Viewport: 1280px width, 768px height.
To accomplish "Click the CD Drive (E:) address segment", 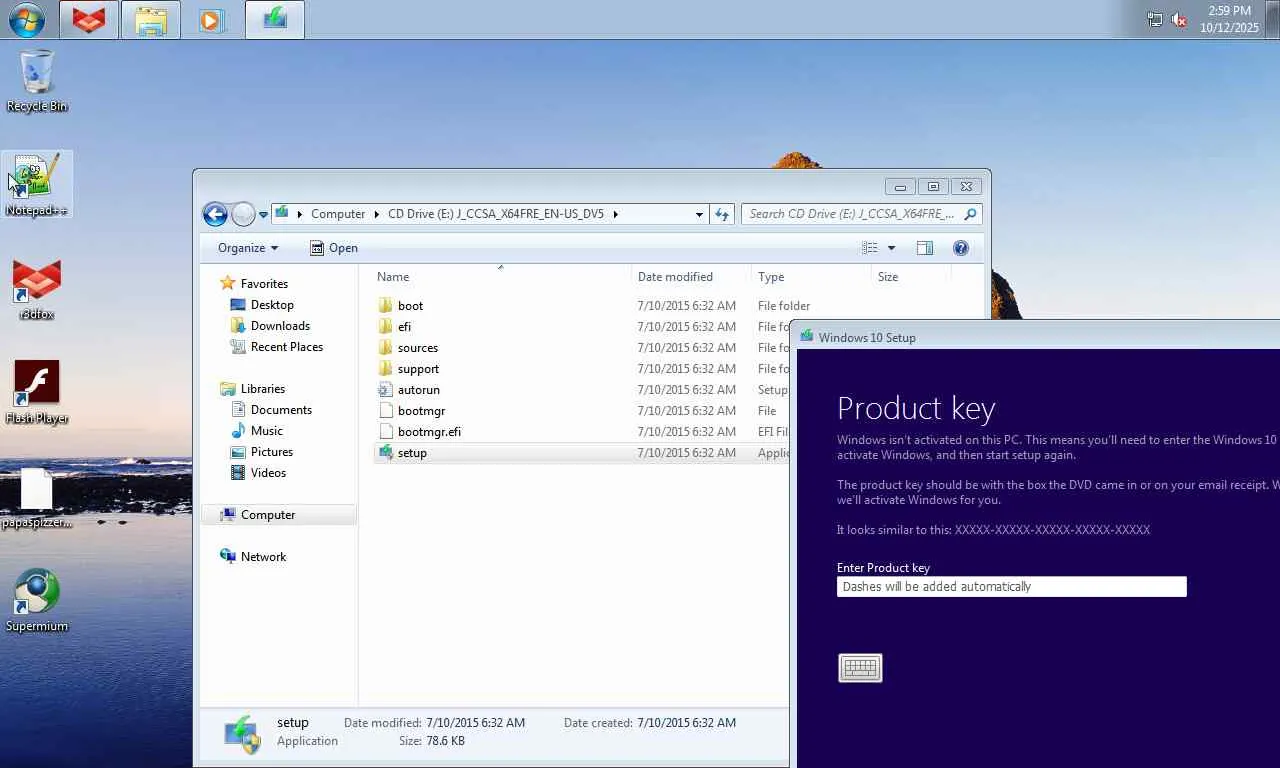I will [x=496, y=214].
